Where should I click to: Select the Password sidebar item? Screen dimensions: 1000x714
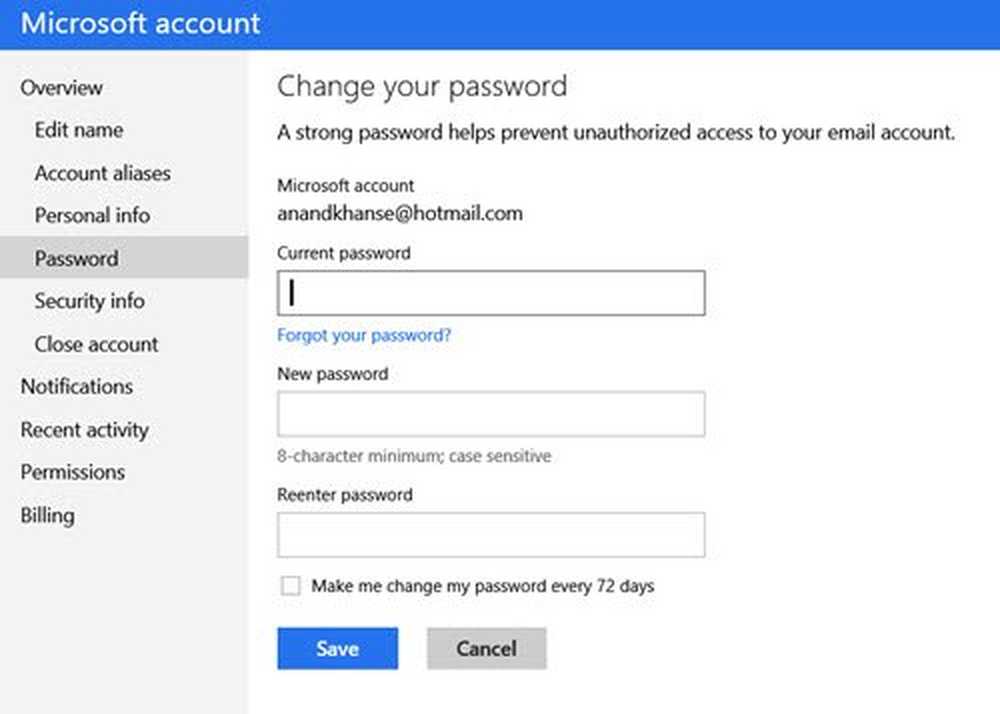pos(77,258)
